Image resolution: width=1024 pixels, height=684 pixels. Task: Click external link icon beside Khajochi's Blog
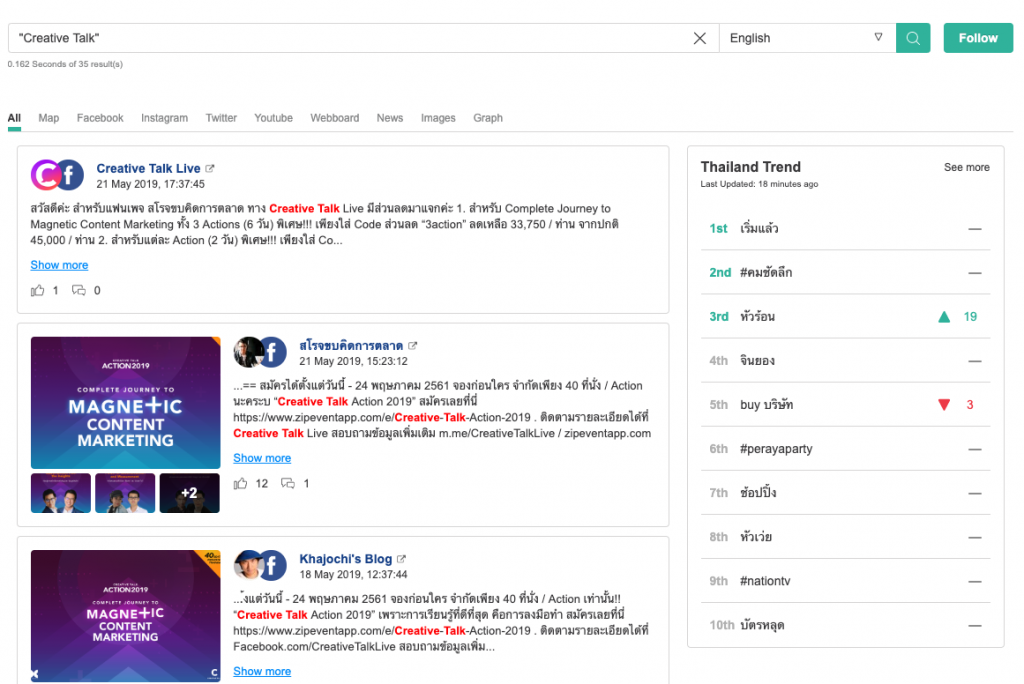pos(402,559)
